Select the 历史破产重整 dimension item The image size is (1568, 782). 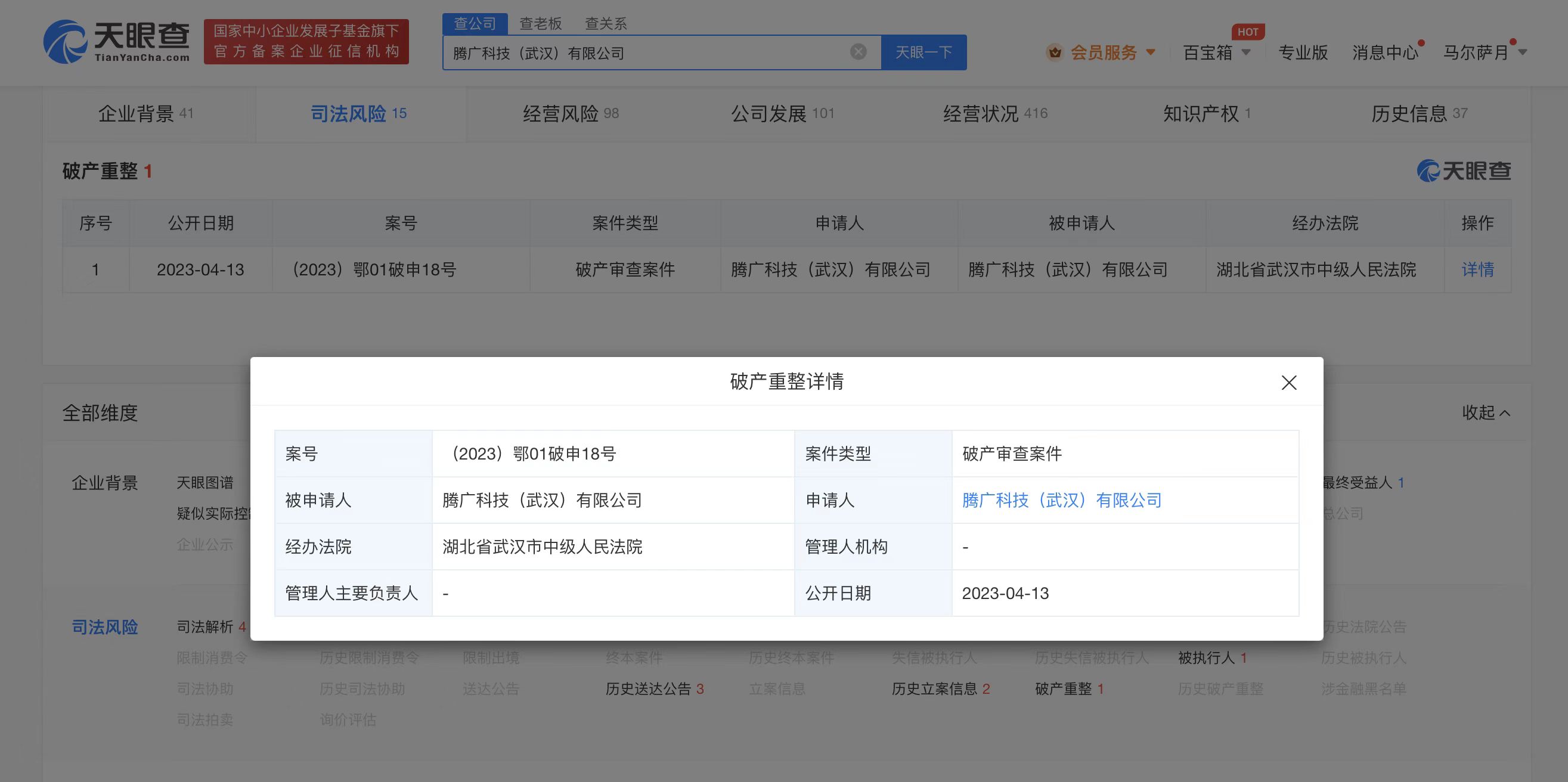pyautogui.click(x=1220, y=689)
